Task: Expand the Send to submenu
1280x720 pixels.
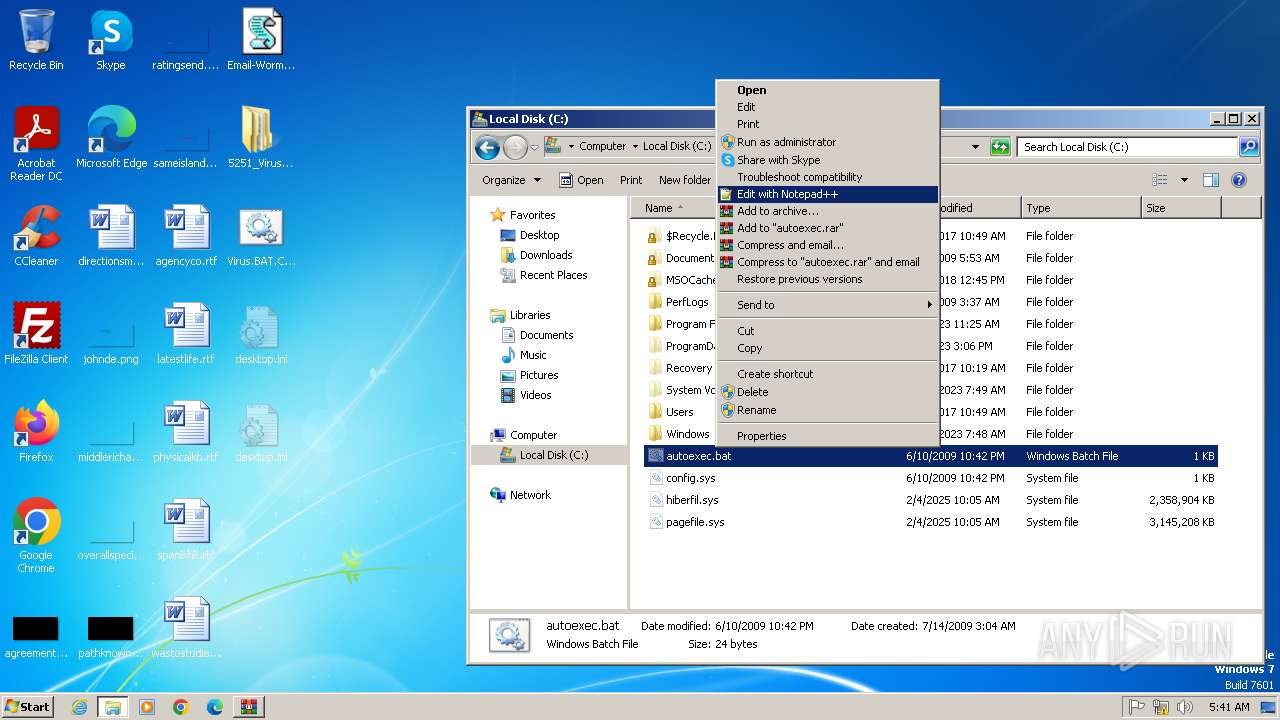Action: (828, 305)
